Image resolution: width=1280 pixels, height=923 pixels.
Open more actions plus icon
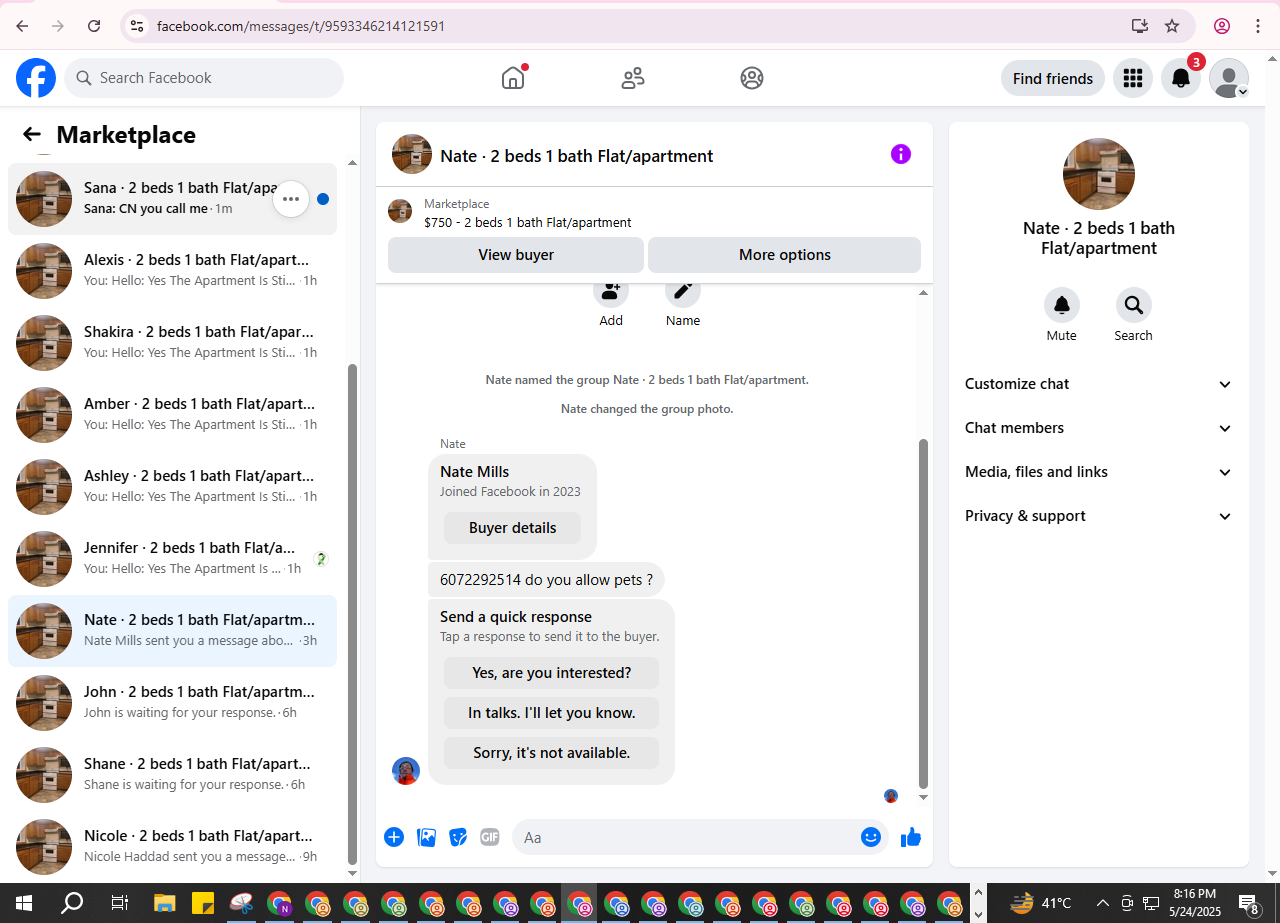tap(394, 837)
